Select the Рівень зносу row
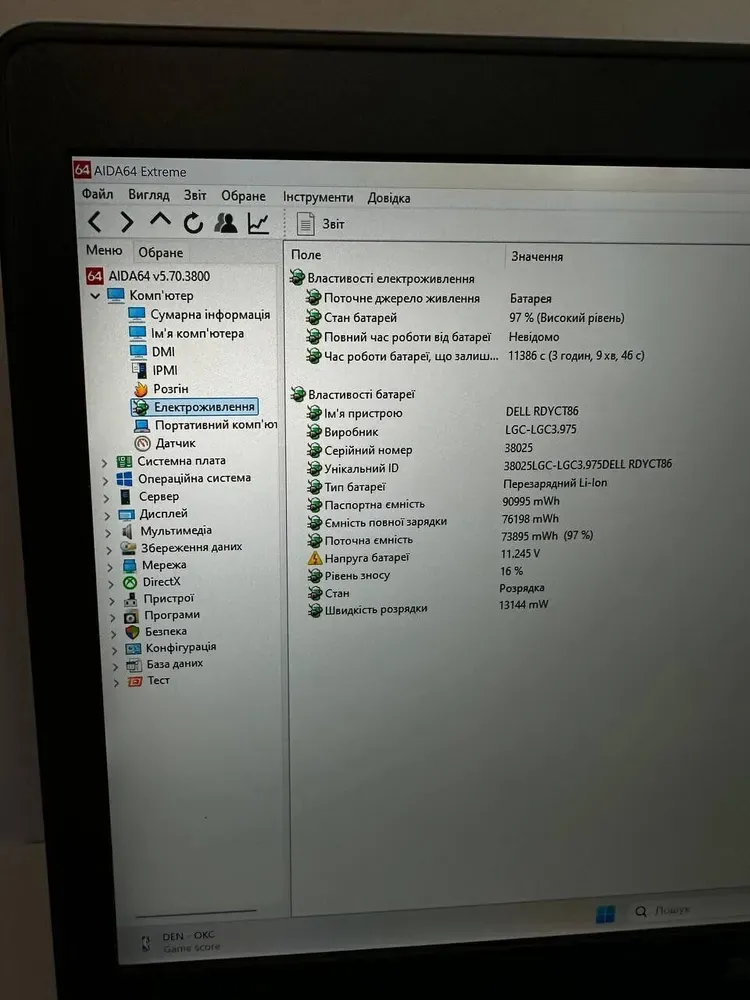This screenshot has height=1000, width=750. pos(357,575)
